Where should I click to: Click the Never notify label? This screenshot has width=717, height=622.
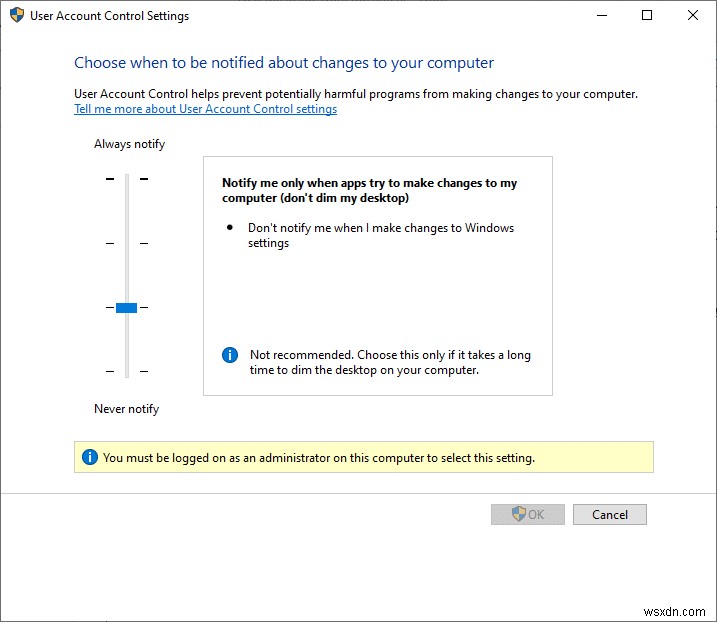(x=127, y=409)
